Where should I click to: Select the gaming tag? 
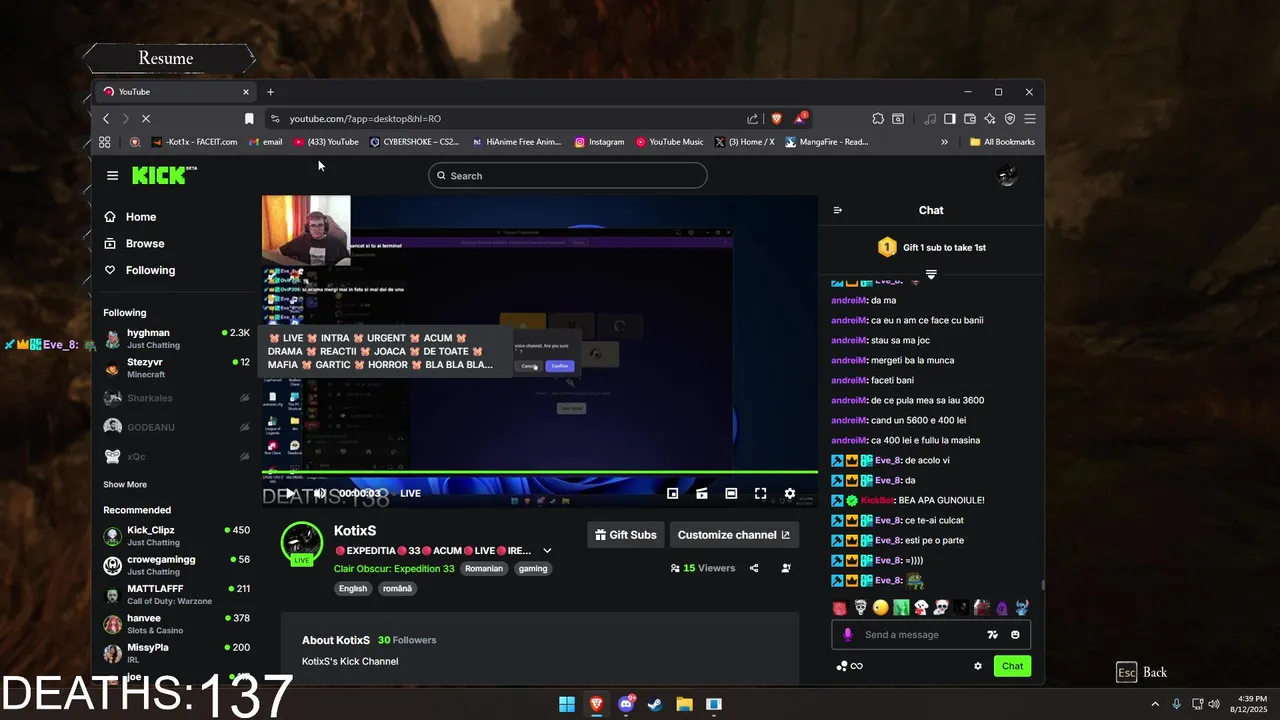pos(533,568)
